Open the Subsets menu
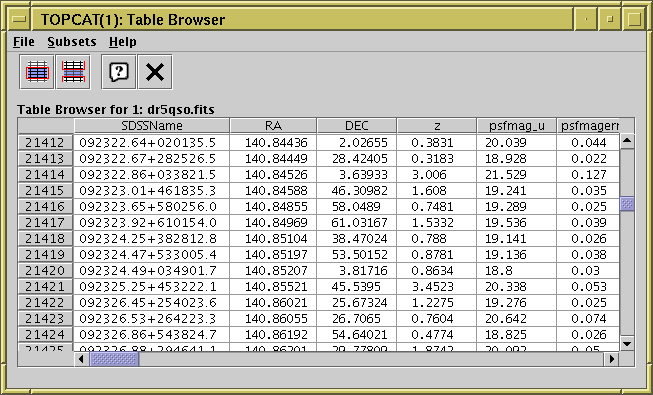 72,42
